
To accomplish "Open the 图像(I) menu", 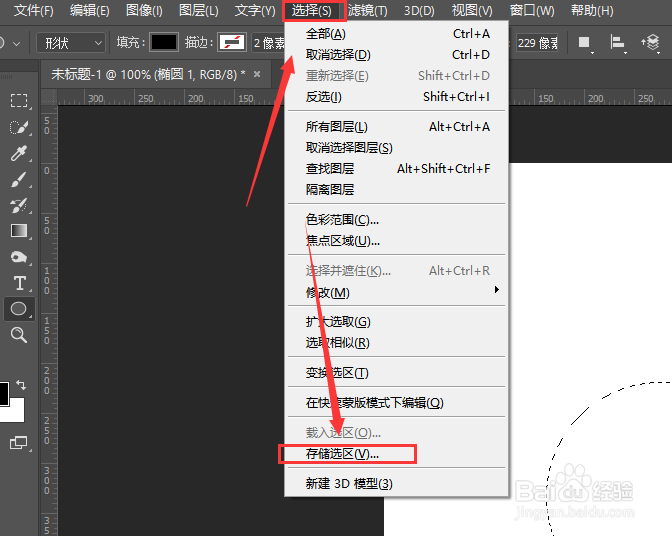I will (x=144, y=11).
